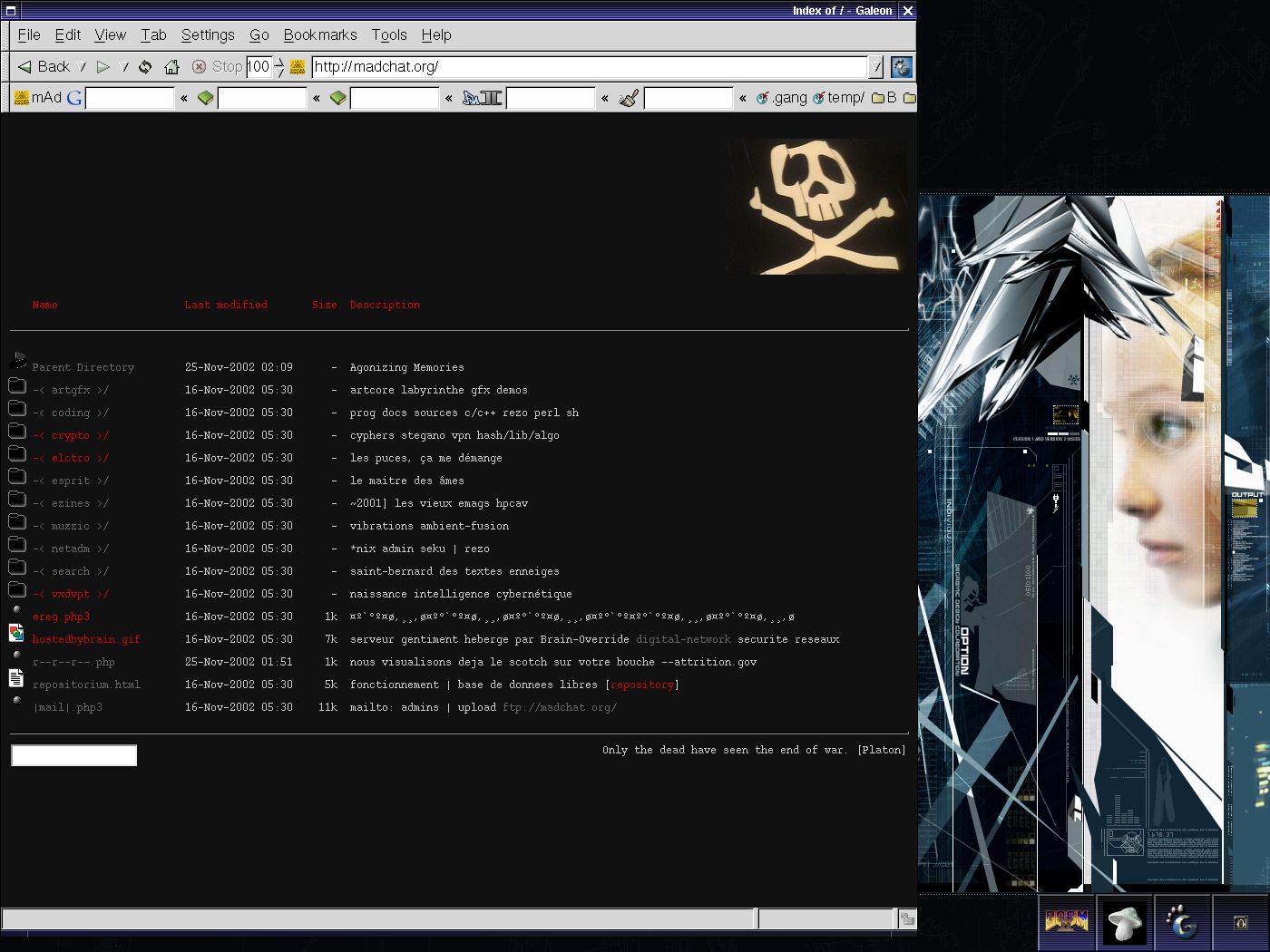Go to the home page via house icon
Screen dimensions: 1270x952
[x=171, y=67]
